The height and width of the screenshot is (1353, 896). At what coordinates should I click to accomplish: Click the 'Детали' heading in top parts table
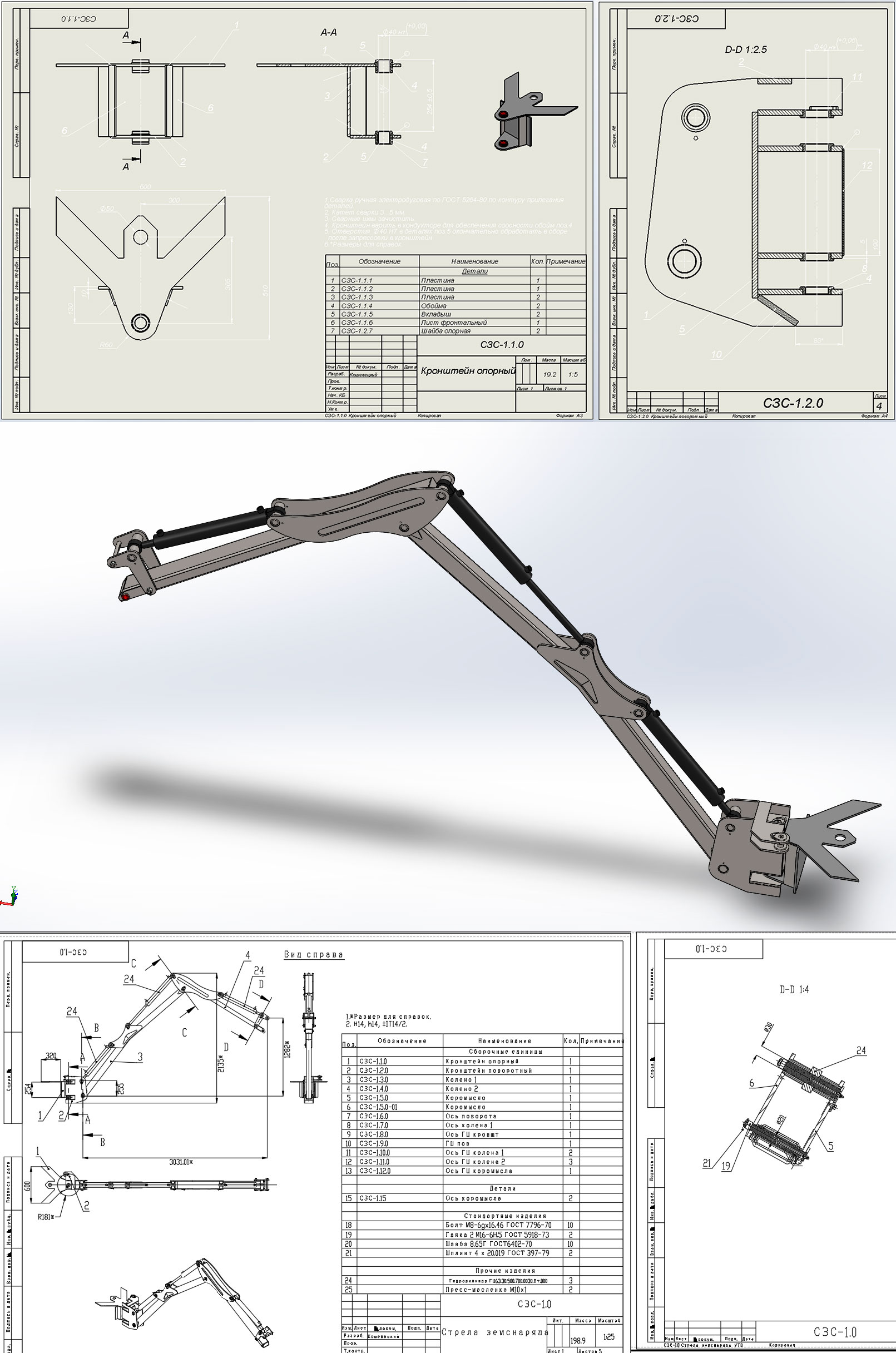475,271
